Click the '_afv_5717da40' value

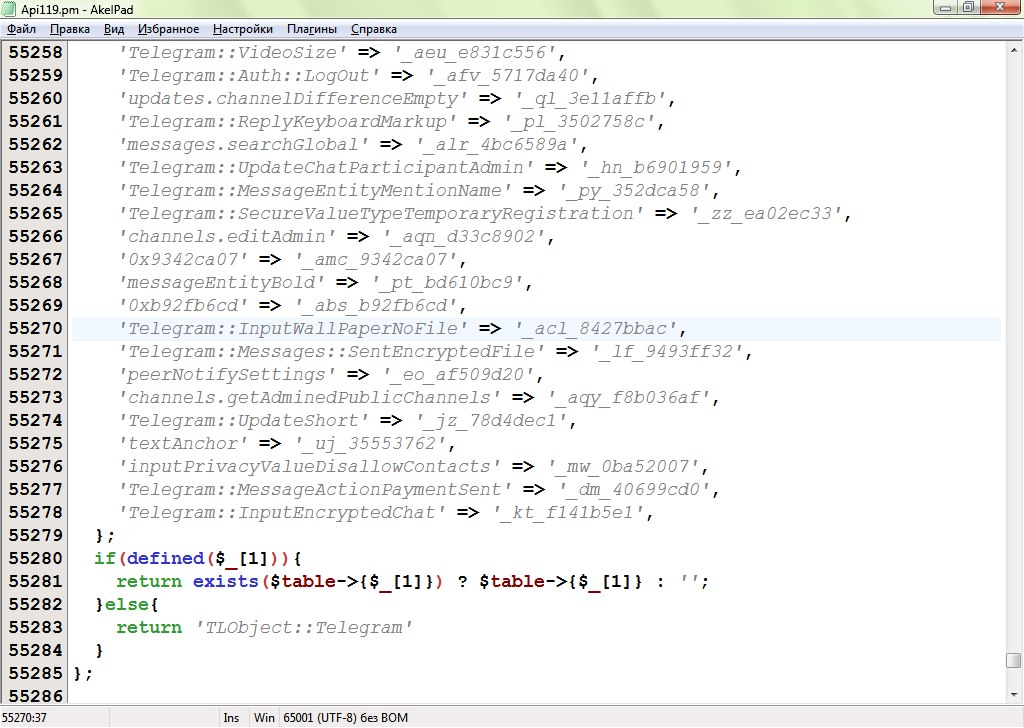[x=507, y=75]
